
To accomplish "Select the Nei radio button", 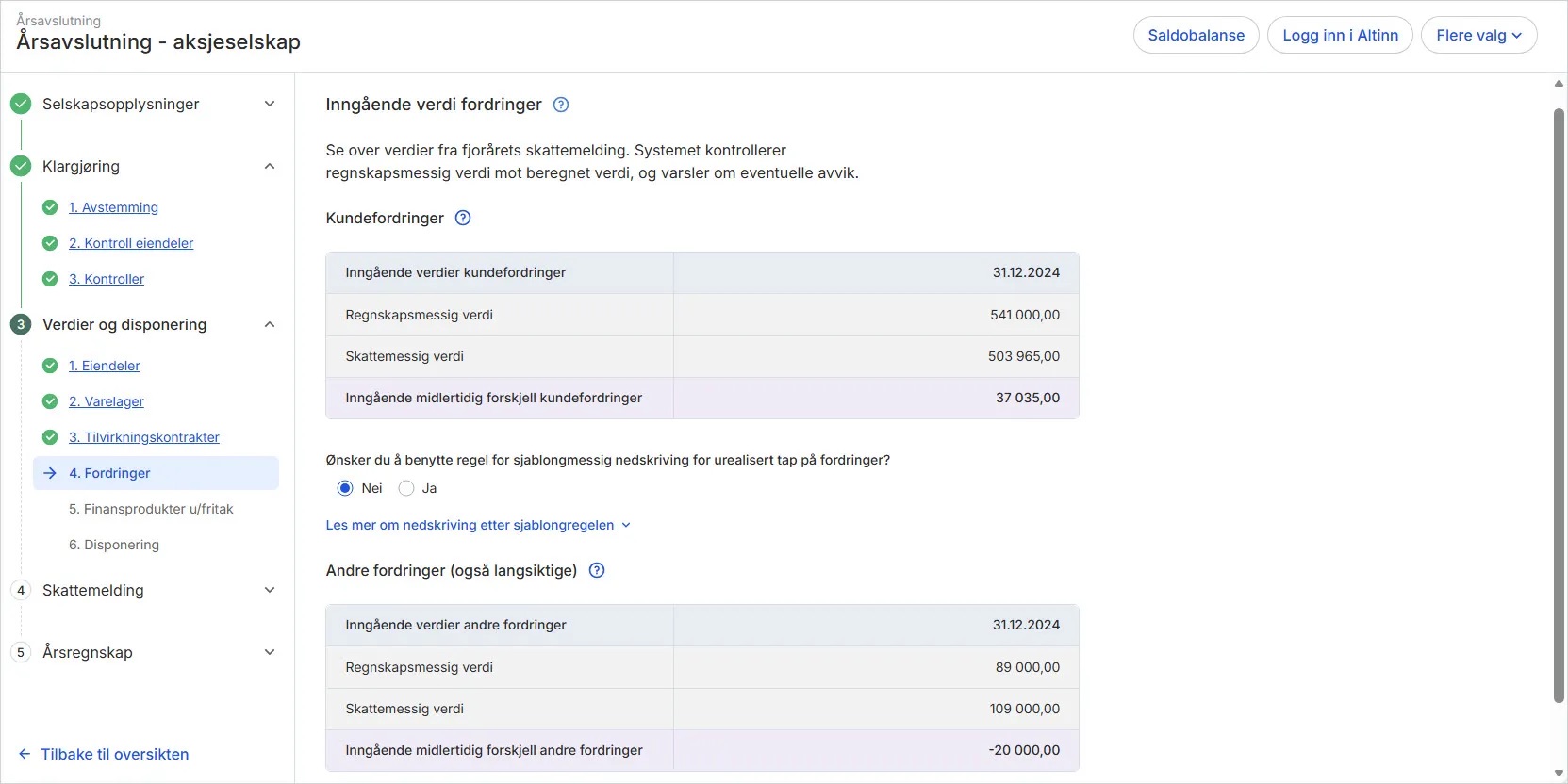I will pyautogui.click(x=345, y=488).
